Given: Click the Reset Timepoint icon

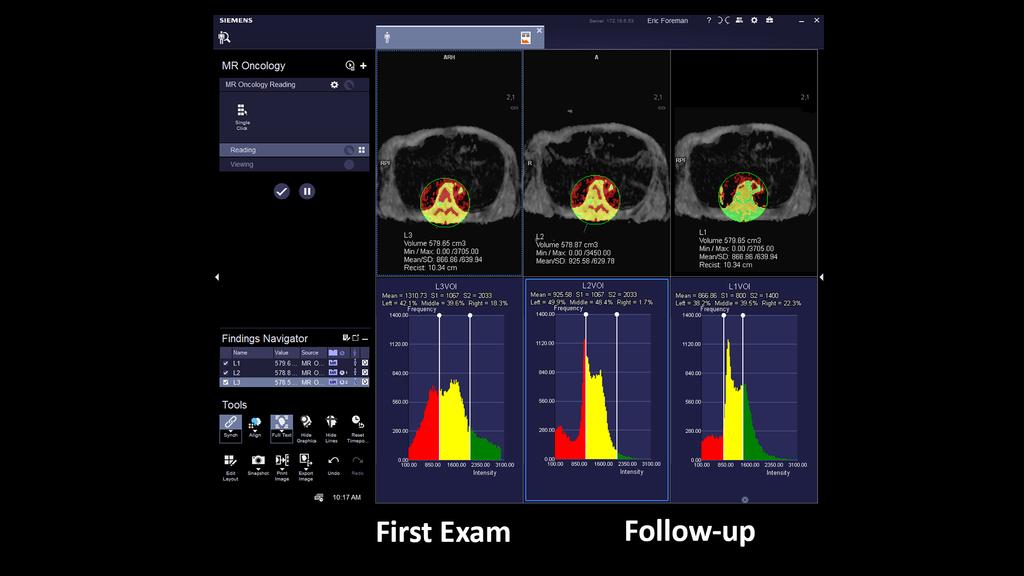Looking at the screenshot, I should (355, 421).
